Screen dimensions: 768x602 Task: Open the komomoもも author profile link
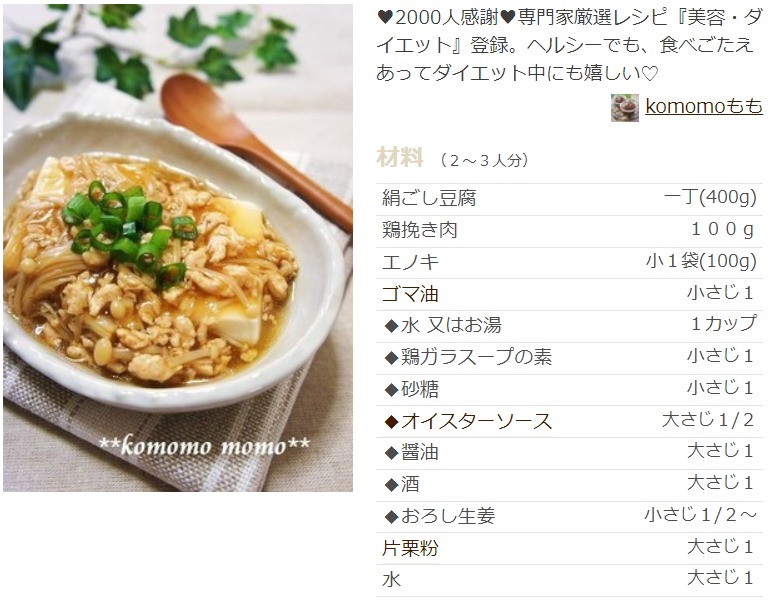(x=703, y=106)
